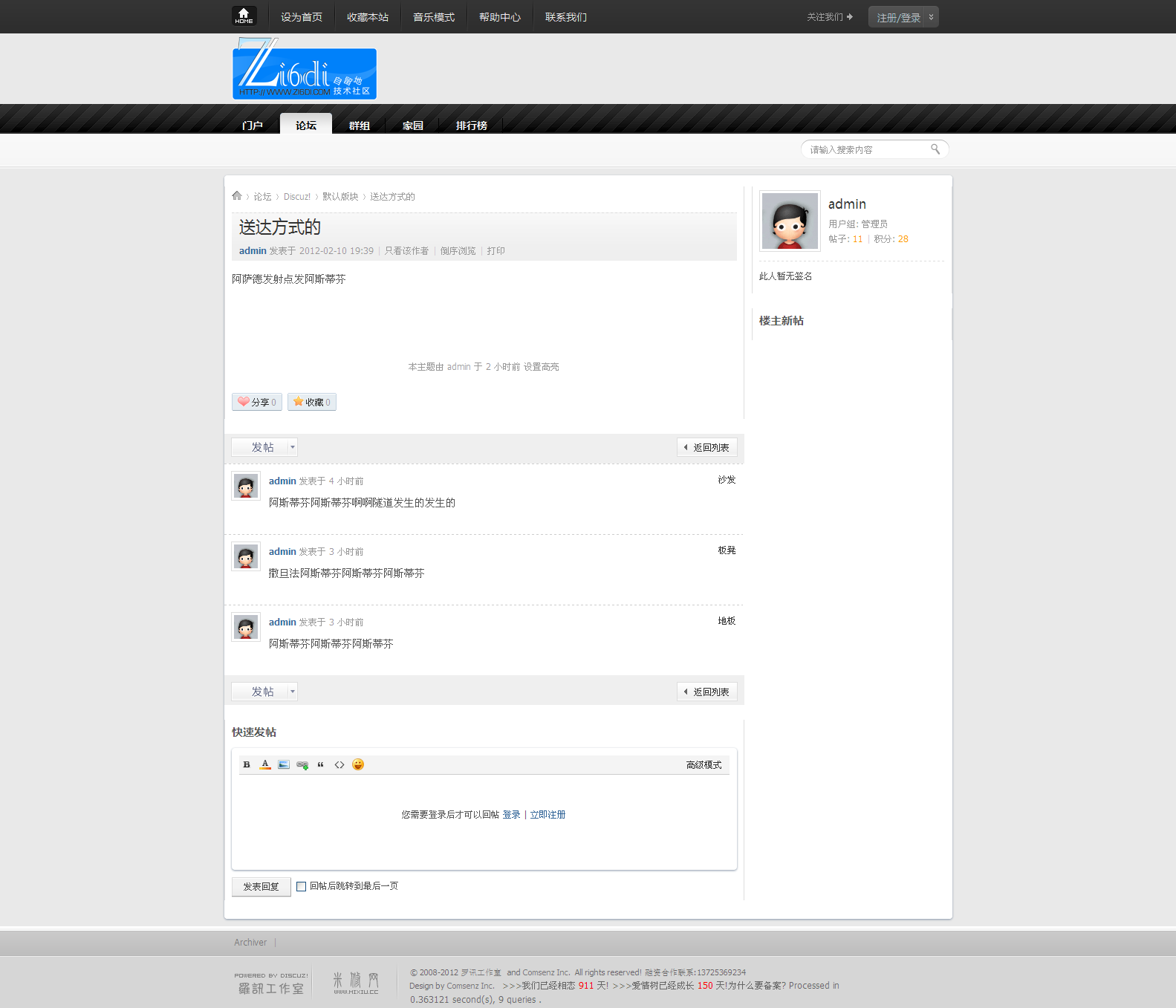Expand the bottom 发帖 dropdown arrow
Image resolution: width=1176 pixels, height=1008 pixels.
coord(293,692)
